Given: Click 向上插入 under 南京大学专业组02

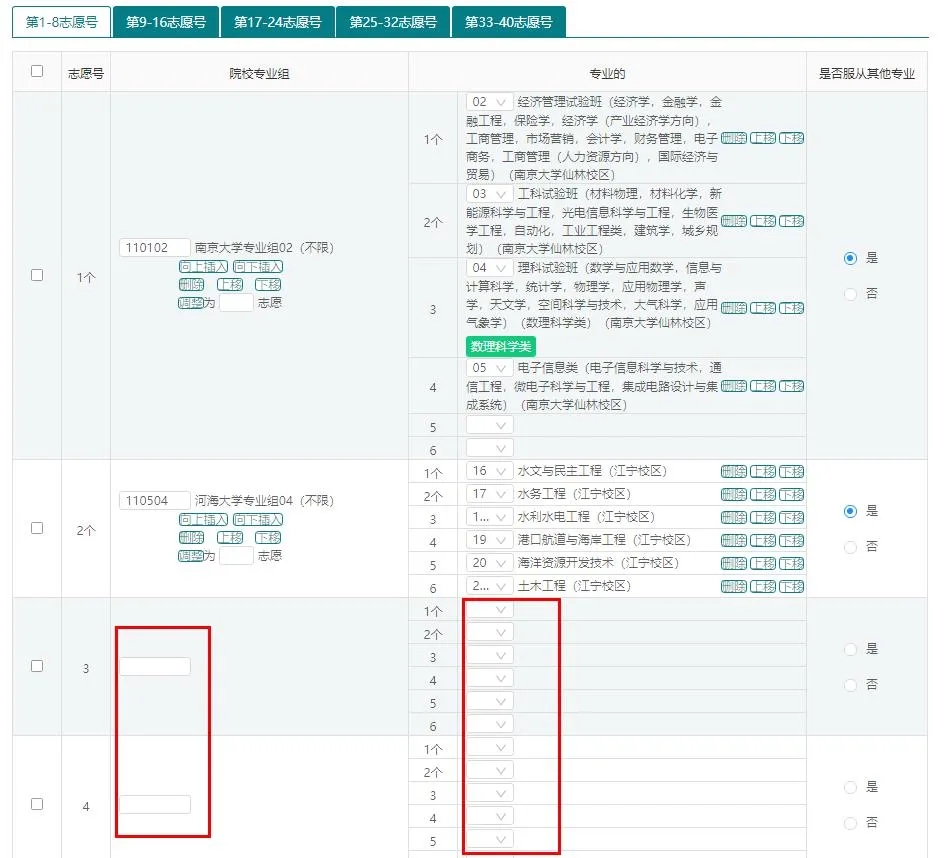Looking at the screenshot, I should pos(203,267).
